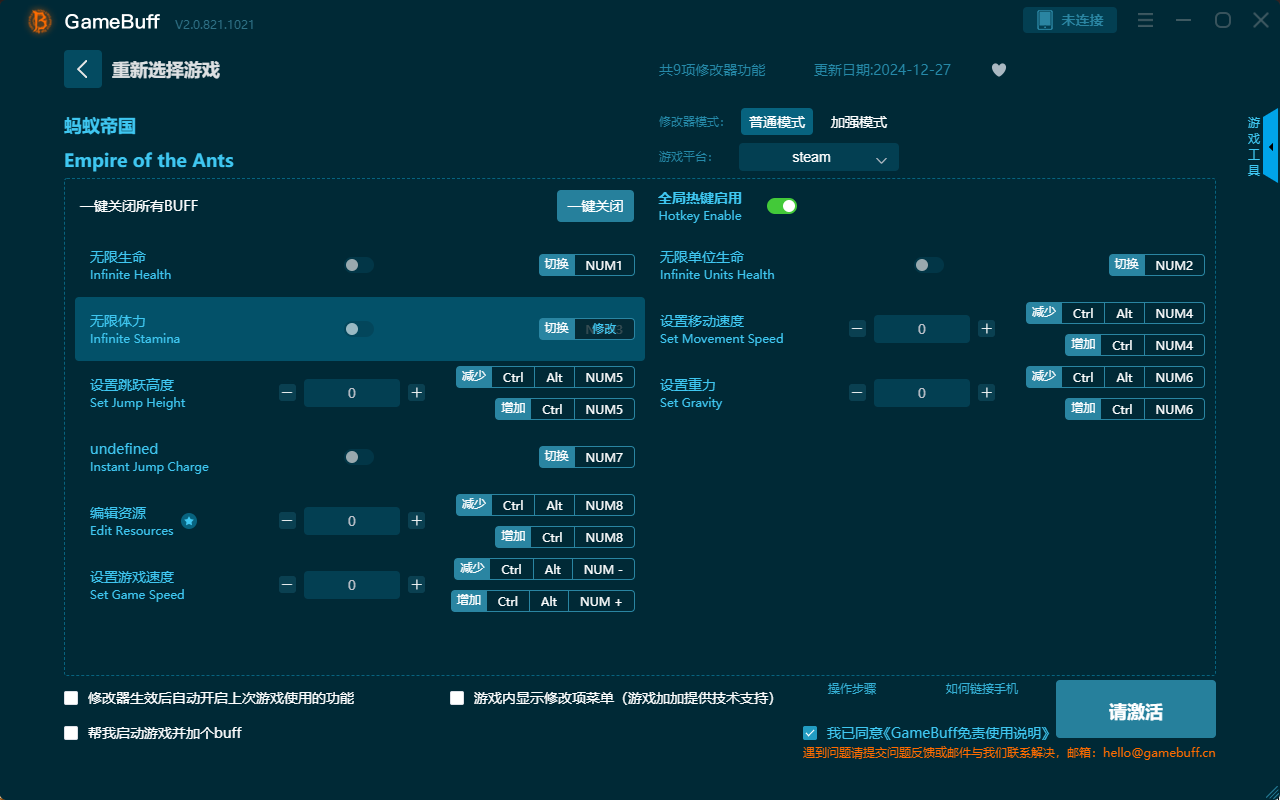Image resolution: width=1280 pixels, height=800 pixels.
Task: Open the hamburger menu icon
Action: tap(1146, 20)
